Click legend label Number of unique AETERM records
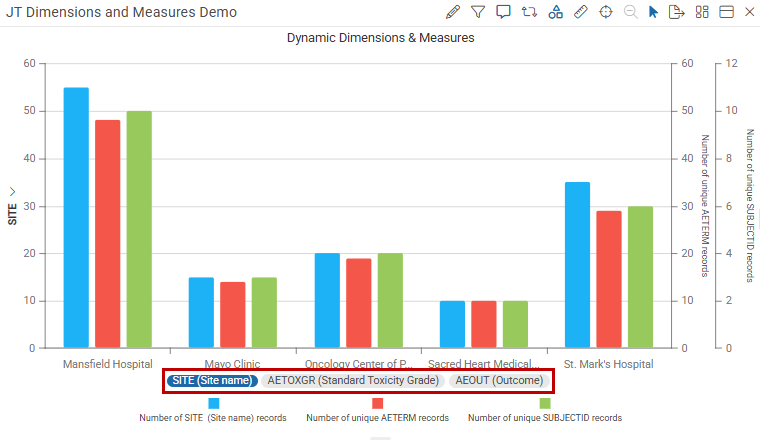Viewport: 760px width, 440px height. pyautogui.click(x=378, y=418)
